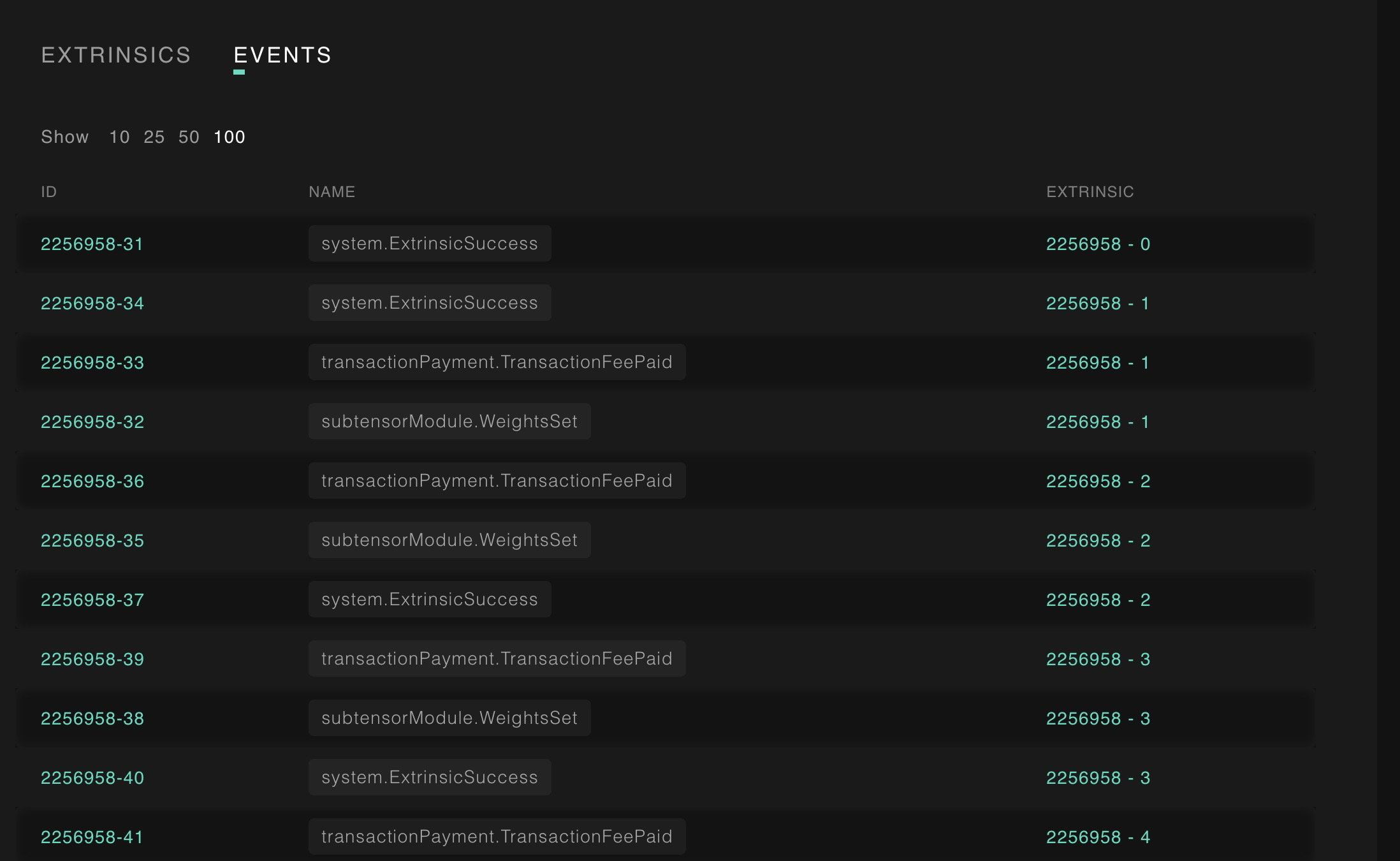The width and height of the screenshot is (1400, 861).
Task: Open event ID 2256958-38
Action: coord(92,719)
